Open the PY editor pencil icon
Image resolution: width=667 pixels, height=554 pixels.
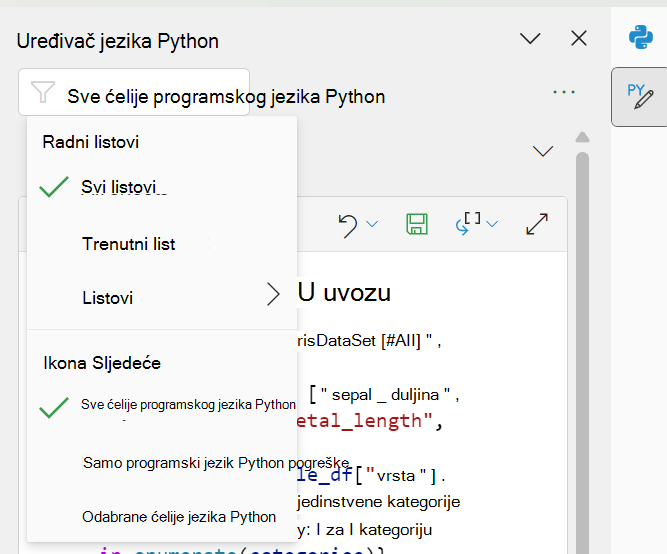pos(640,97)
